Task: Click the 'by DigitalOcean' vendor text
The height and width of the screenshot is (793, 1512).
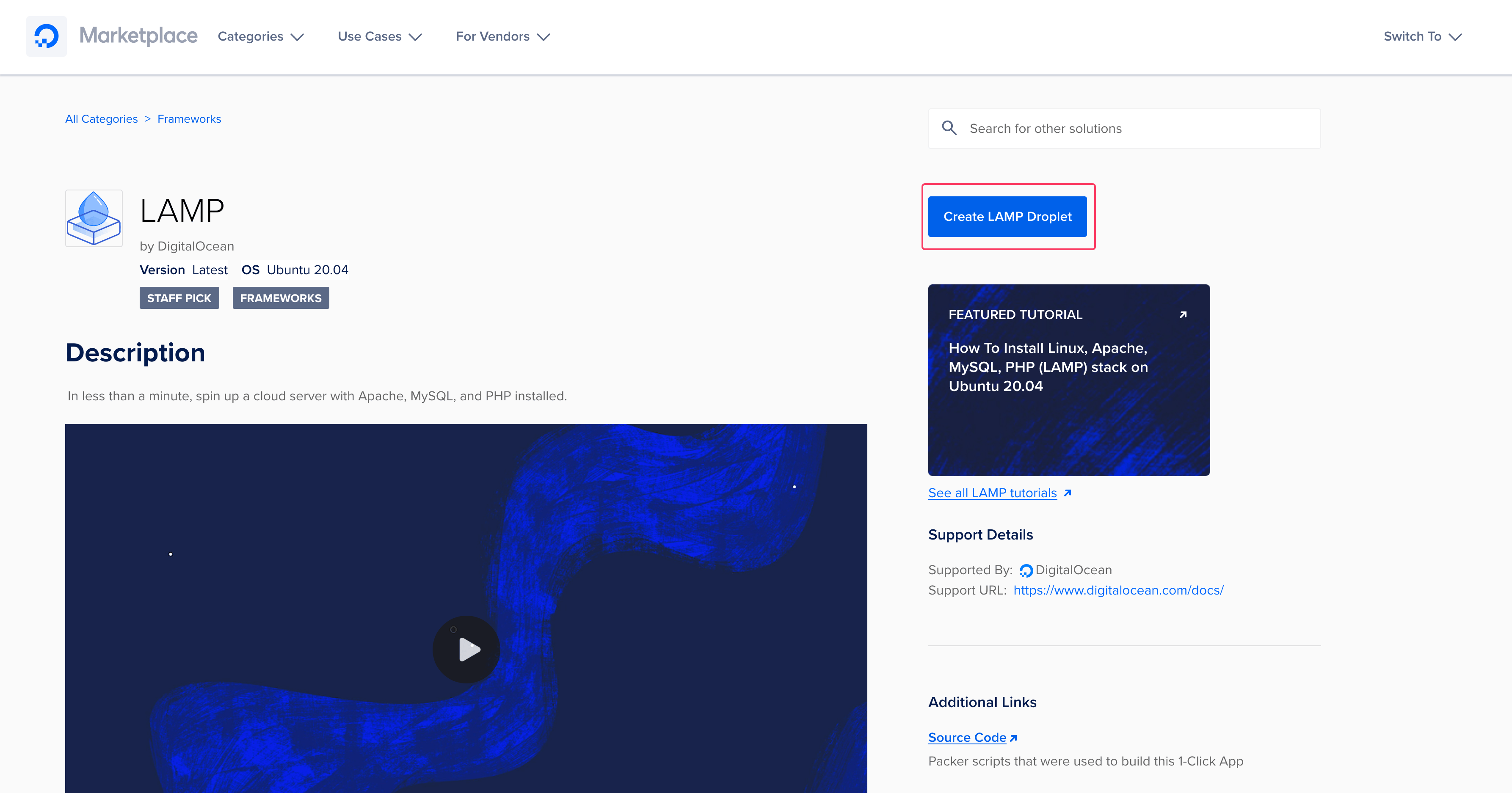Action: click(187, 247)
